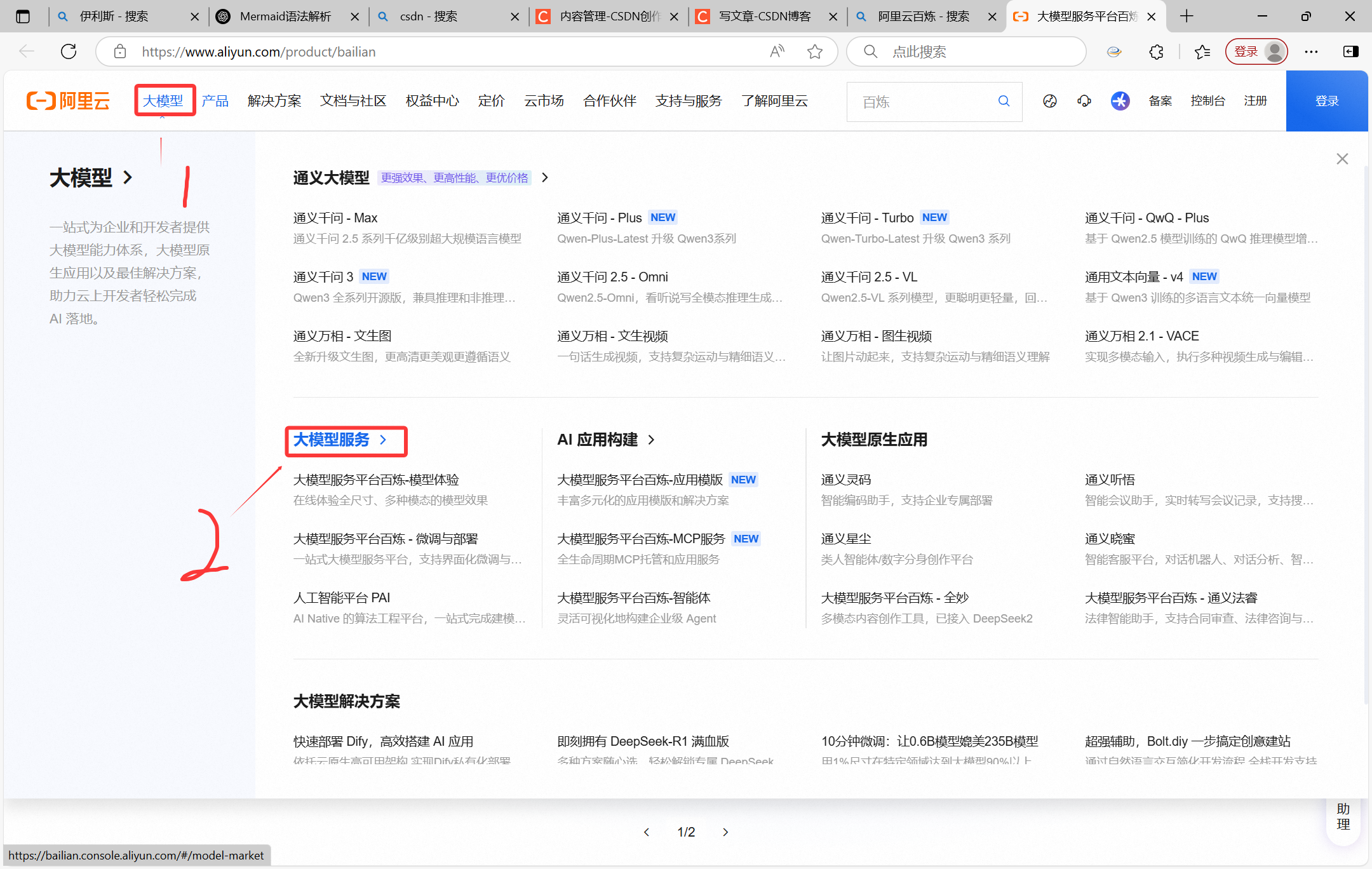Click the 点此搜索 browser search box

(967, 51)
